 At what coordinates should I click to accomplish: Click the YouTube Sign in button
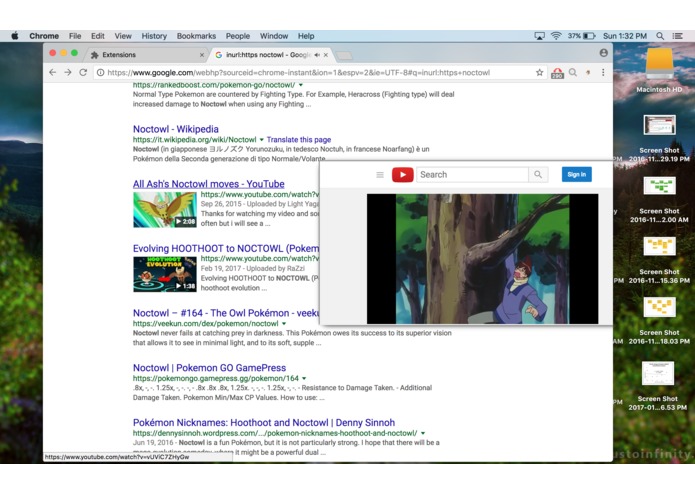576,175
